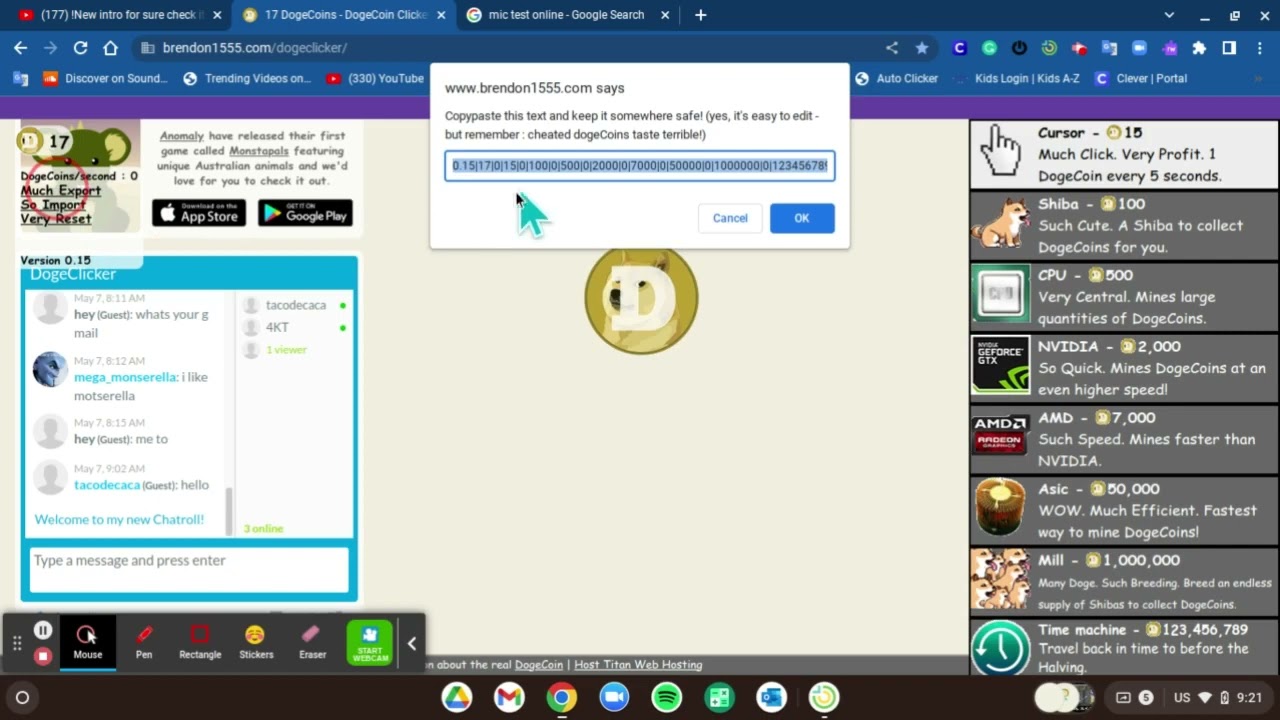Screen dimensions: 1280x720
Task: Buy the Shiba dog upgrade
Action: pos(1124,225)
